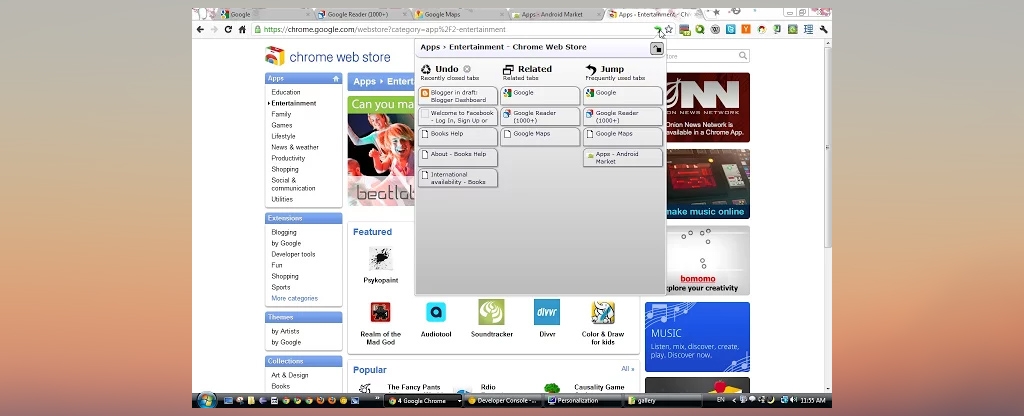
Task: Open More categories link under Extensions
Action: [x=295, y=298]
